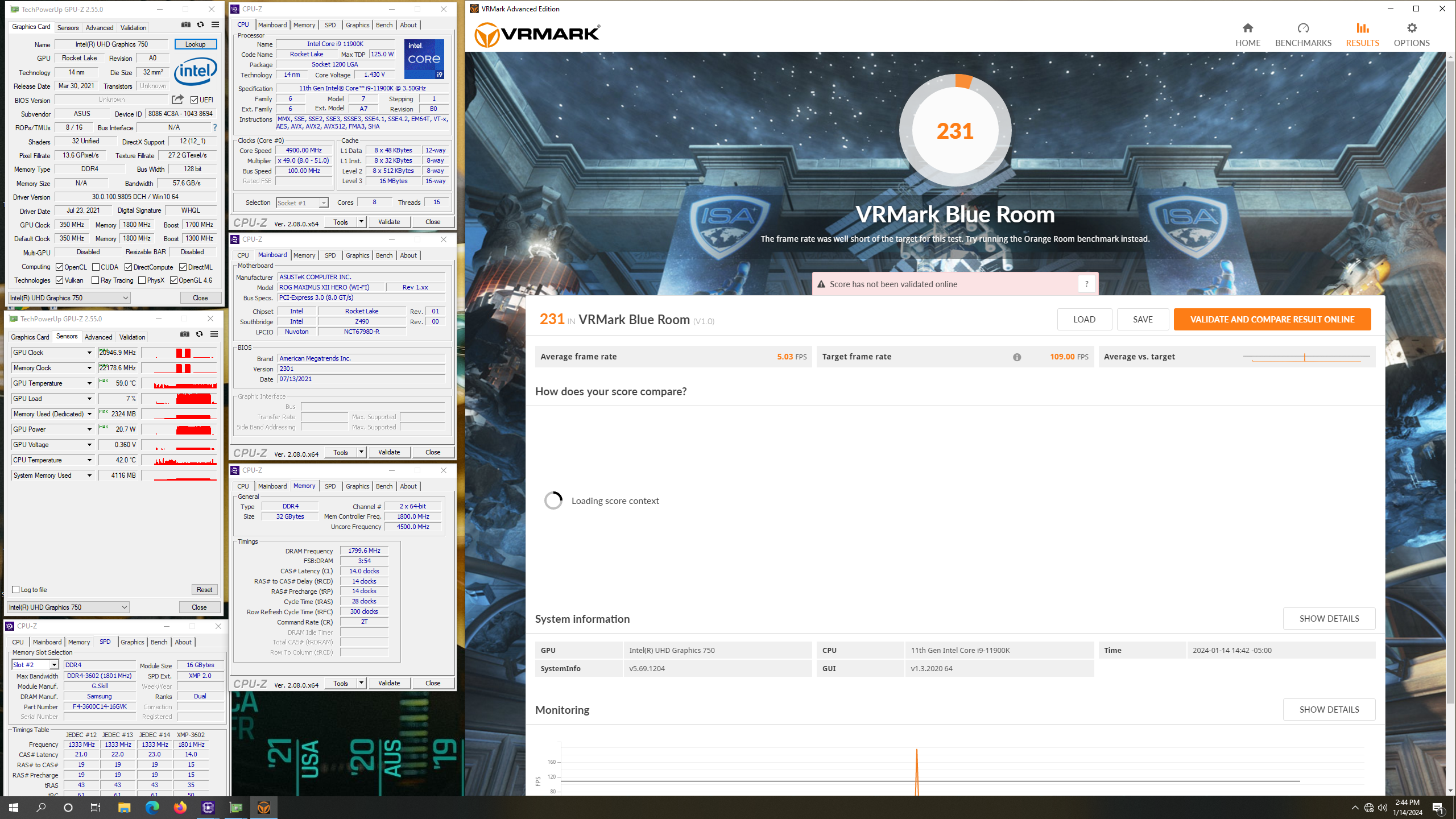
Task: Go to VRMark HOME
Action: point(1247,35)
